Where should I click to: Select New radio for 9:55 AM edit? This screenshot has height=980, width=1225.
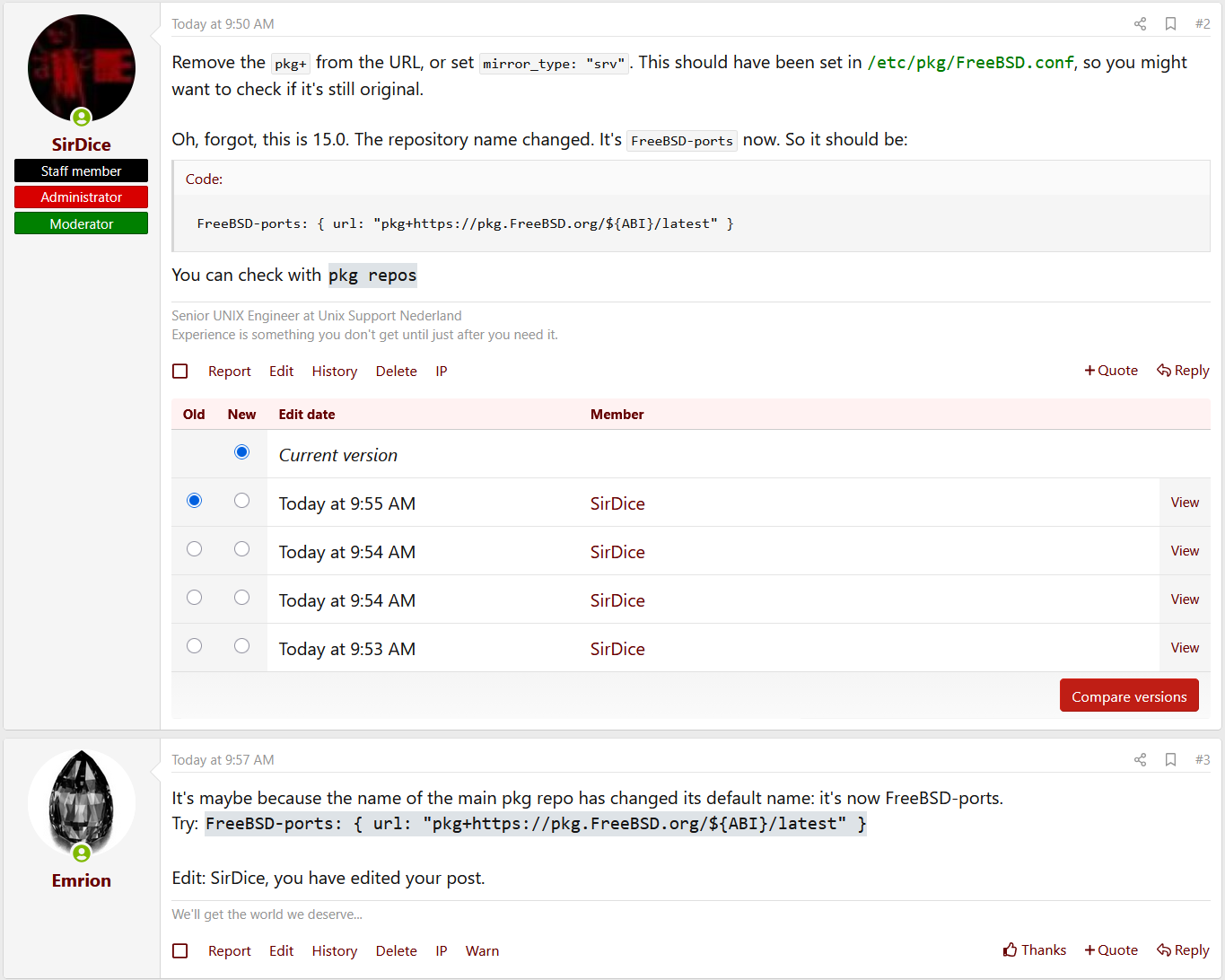(241, 501)
